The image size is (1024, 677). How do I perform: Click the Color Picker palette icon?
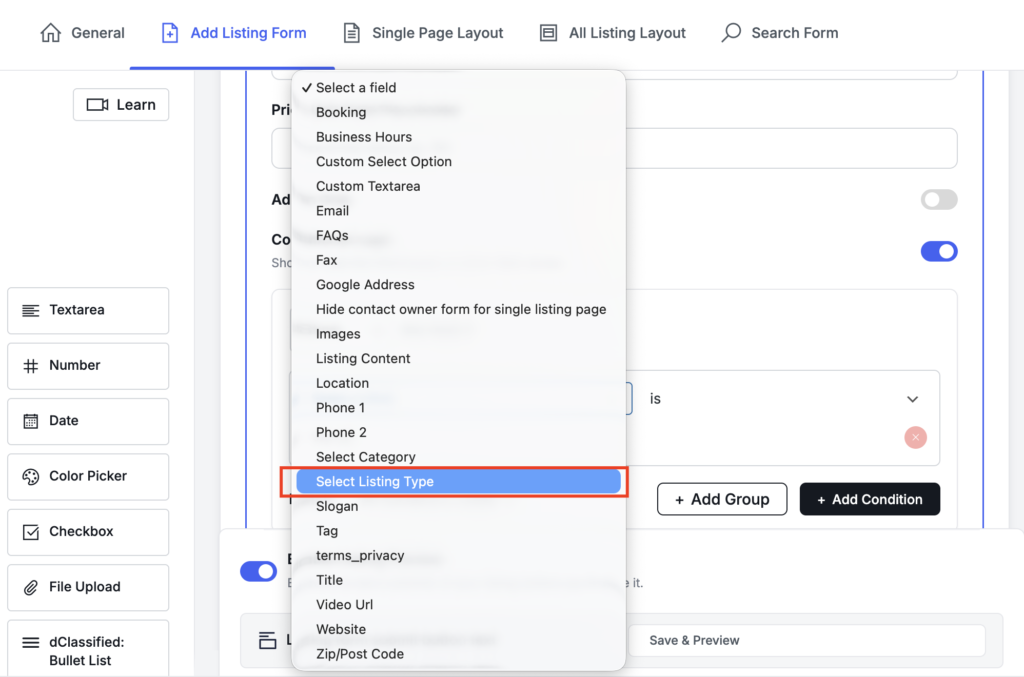[31, 477]
